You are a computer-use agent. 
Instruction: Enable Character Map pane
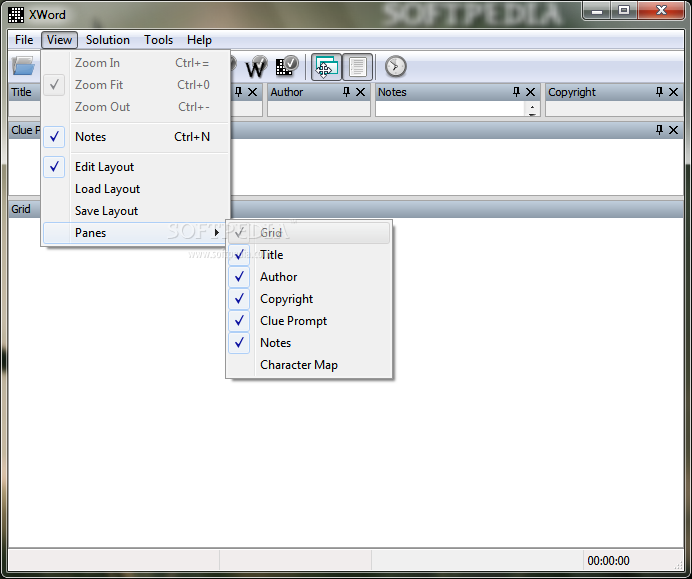point(309,365)
